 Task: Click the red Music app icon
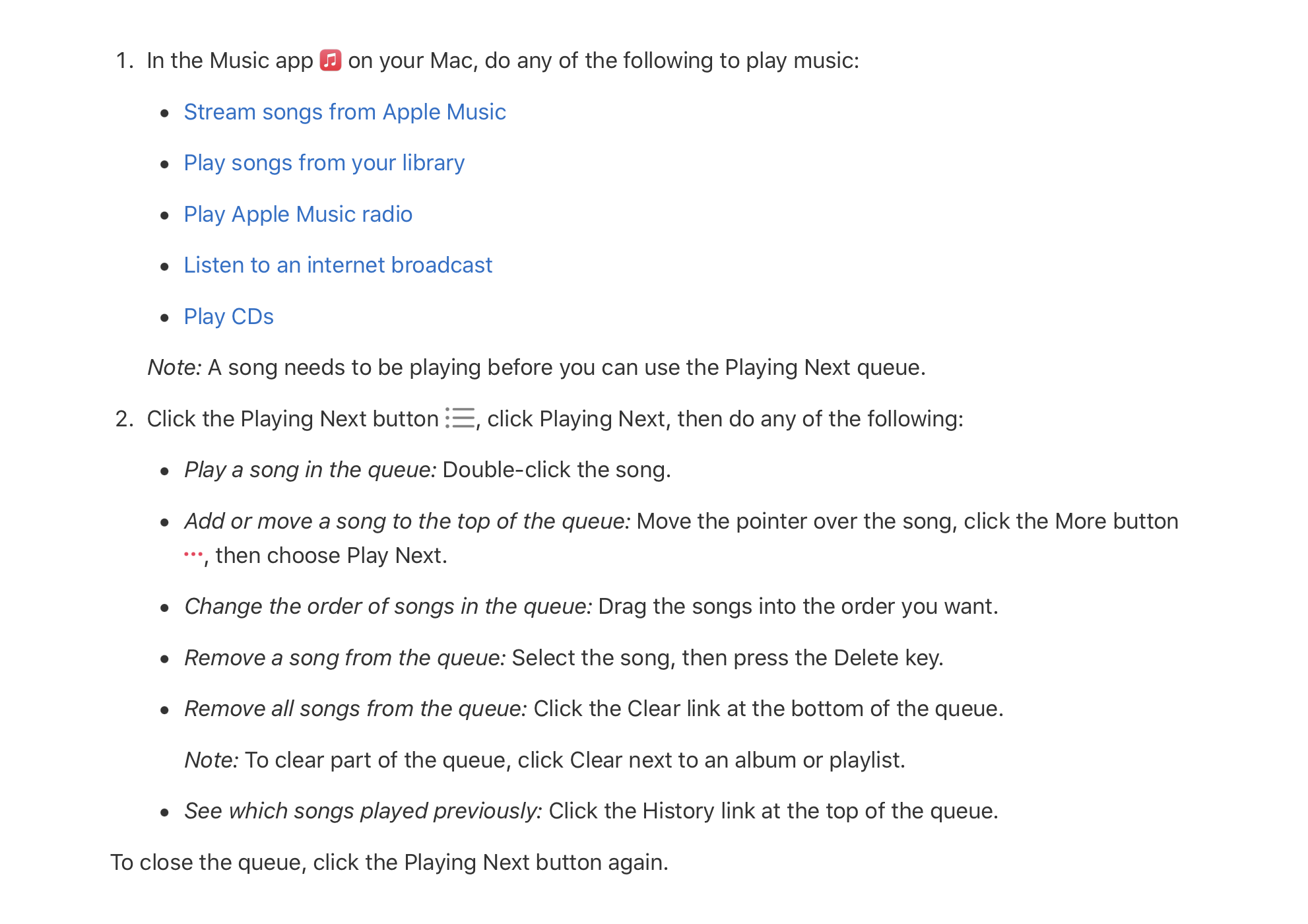pos(331,60)
